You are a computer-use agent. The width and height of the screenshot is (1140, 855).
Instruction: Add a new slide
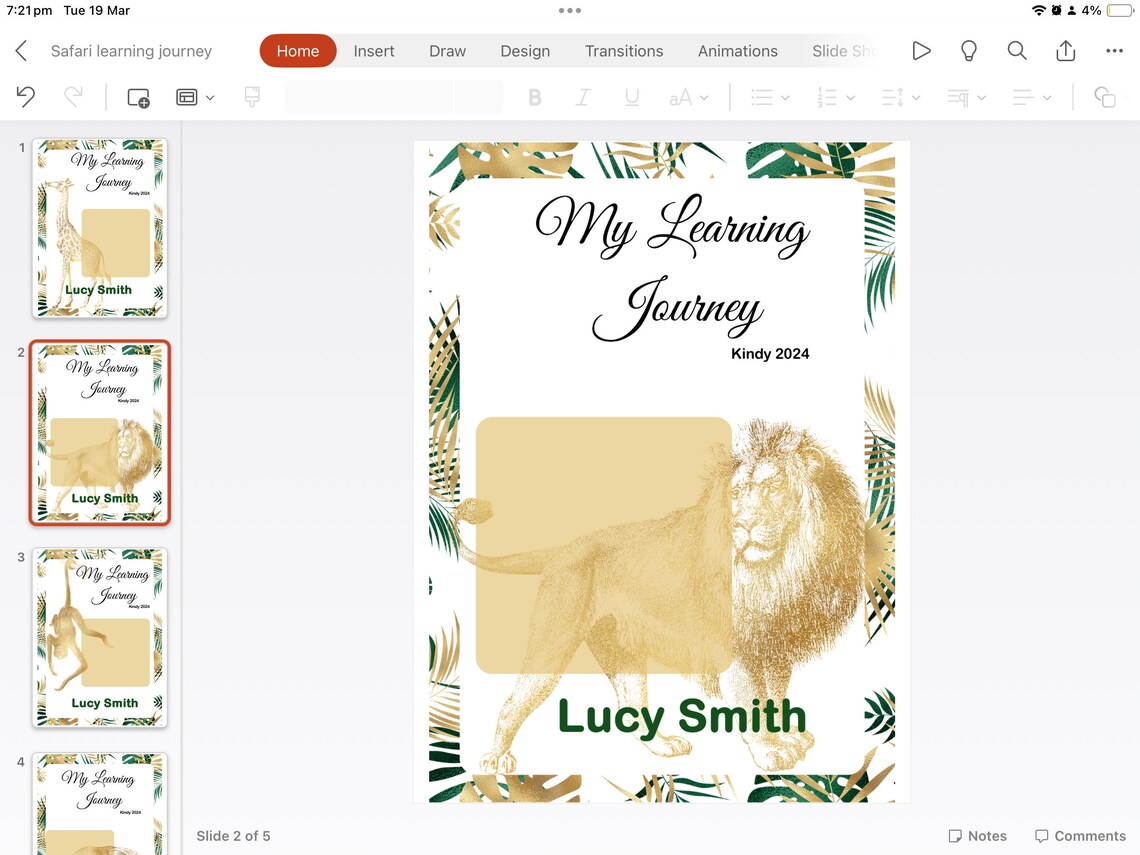coord(138,97)
